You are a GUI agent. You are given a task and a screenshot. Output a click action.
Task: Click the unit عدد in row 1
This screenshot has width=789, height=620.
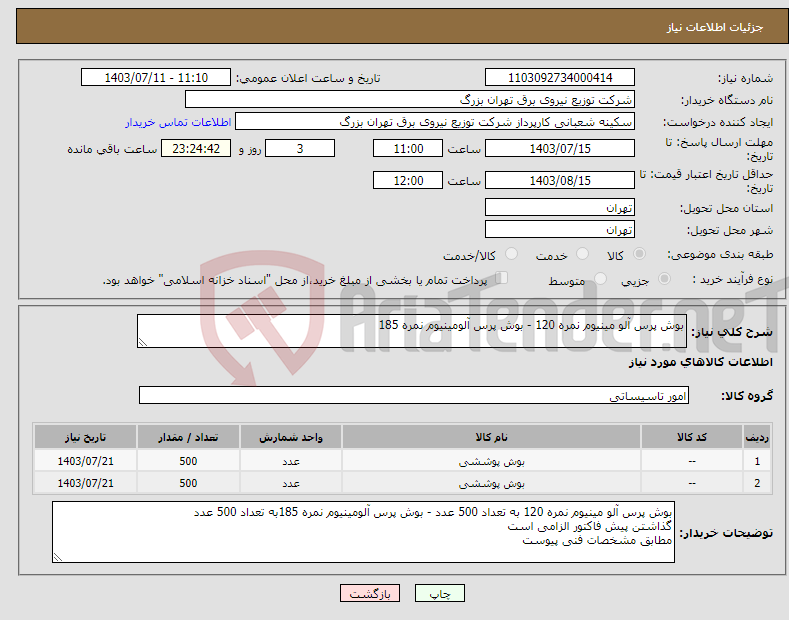click(291, 461)
